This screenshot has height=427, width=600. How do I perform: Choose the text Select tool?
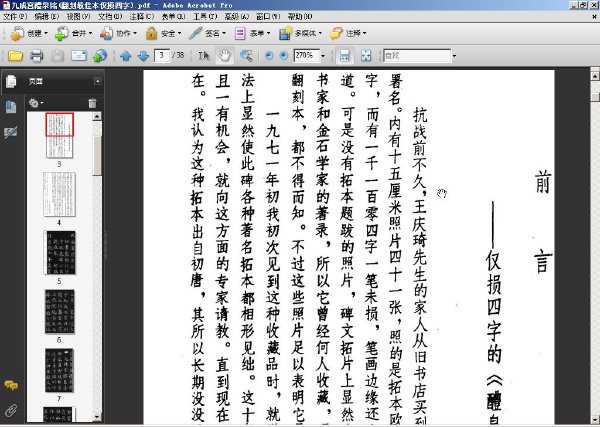[204, 56]
